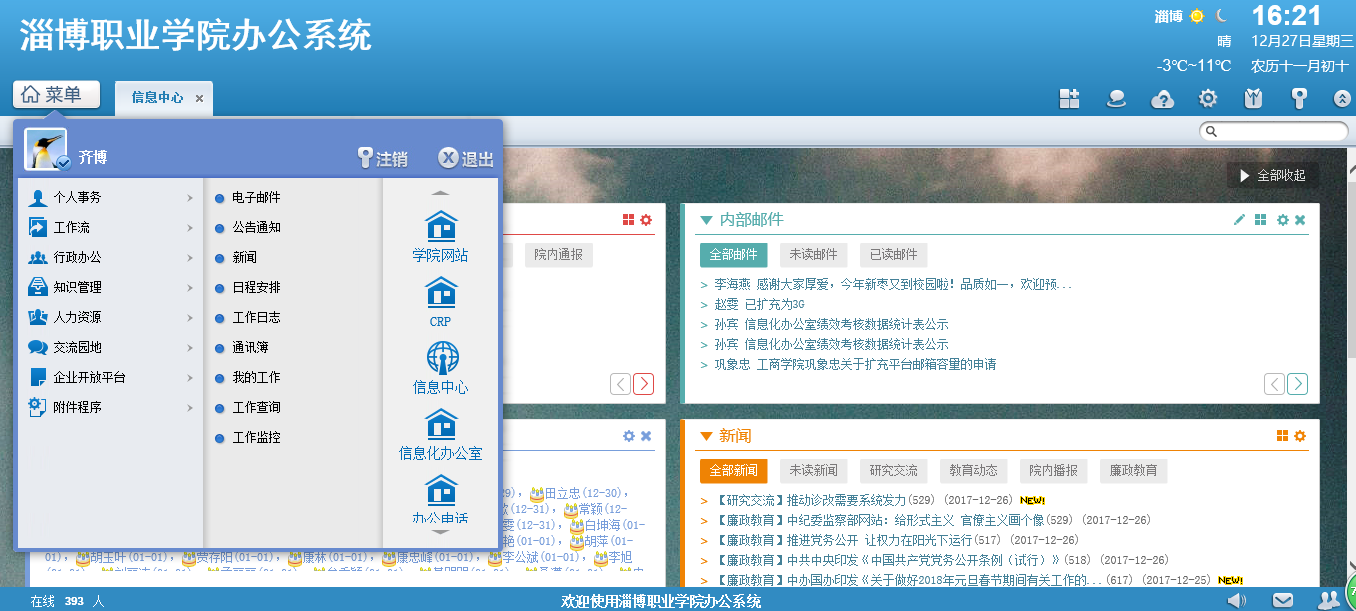Click the 信息中心 globe icon
The image size is (1356, 611).
coord(441,358)
